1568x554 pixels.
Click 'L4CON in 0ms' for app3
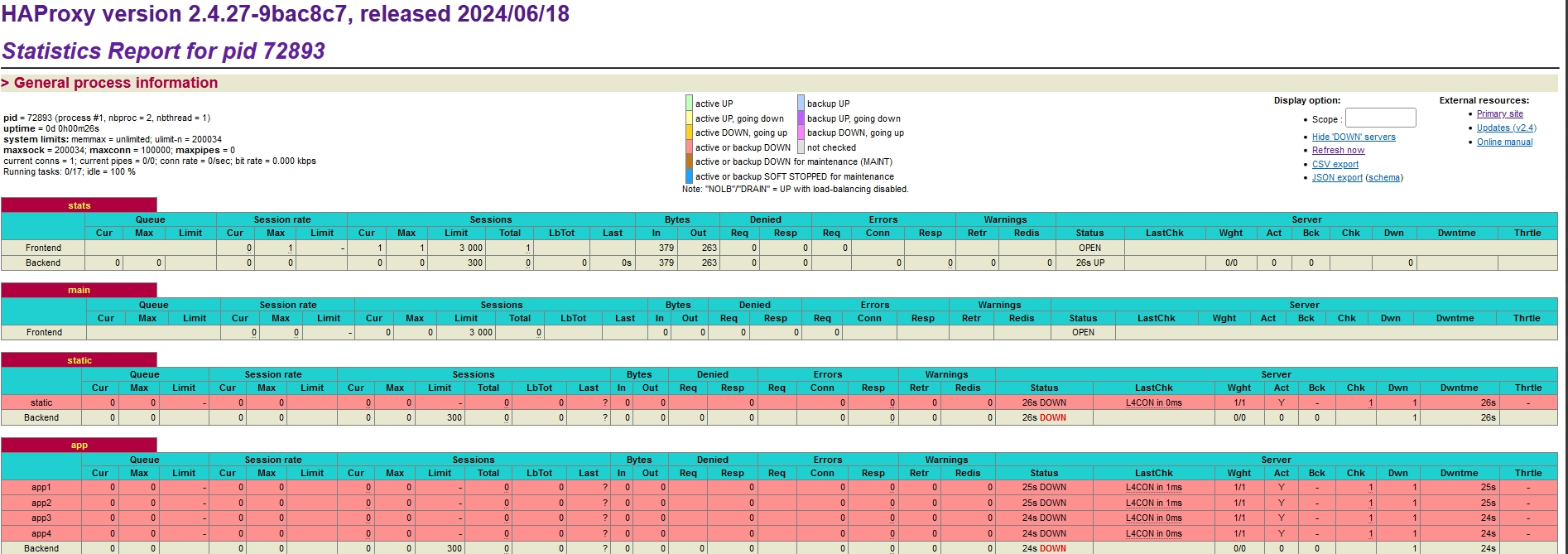[1153, 518]
